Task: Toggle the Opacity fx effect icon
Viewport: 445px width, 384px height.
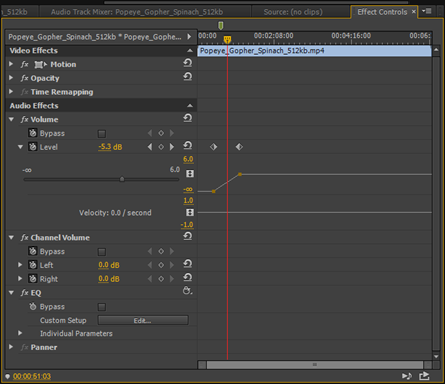Action: click(24, 78)
